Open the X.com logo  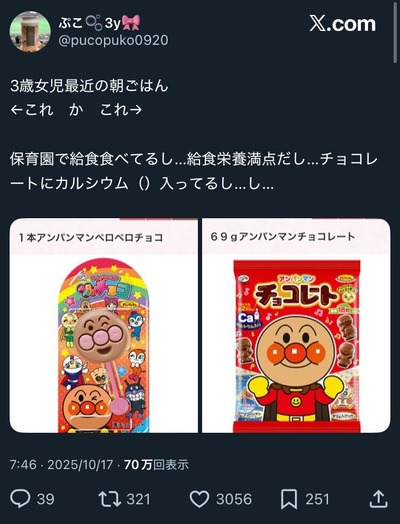tap(343, 24)
